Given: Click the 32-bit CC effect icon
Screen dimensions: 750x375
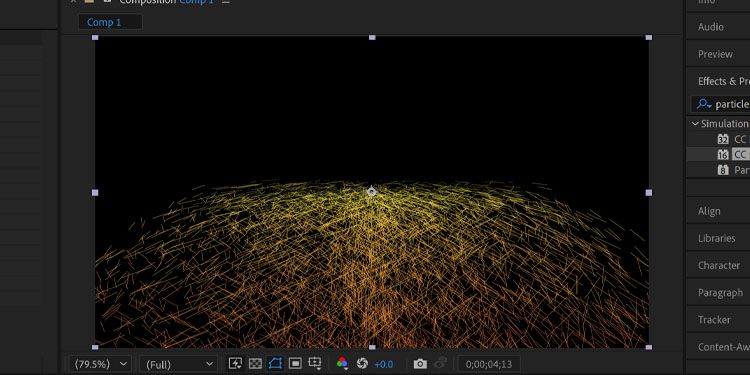Looking at the screenshot, I should 723,139.
